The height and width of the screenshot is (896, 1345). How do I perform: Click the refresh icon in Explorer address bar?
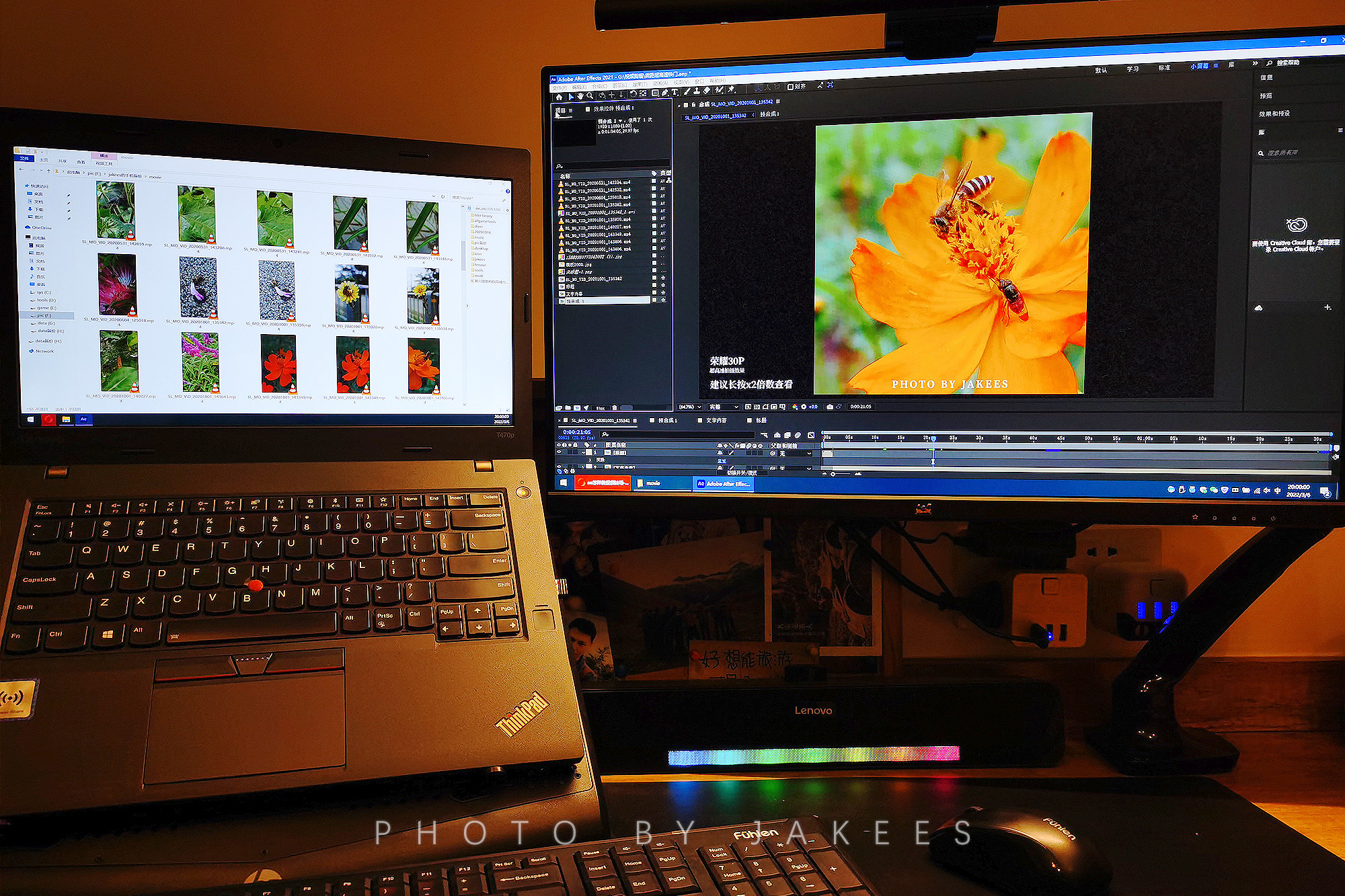tap(443, 196)
